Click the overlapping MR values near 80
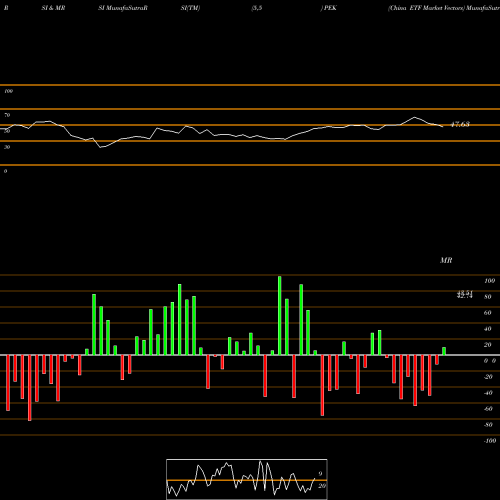 (465, 294)
